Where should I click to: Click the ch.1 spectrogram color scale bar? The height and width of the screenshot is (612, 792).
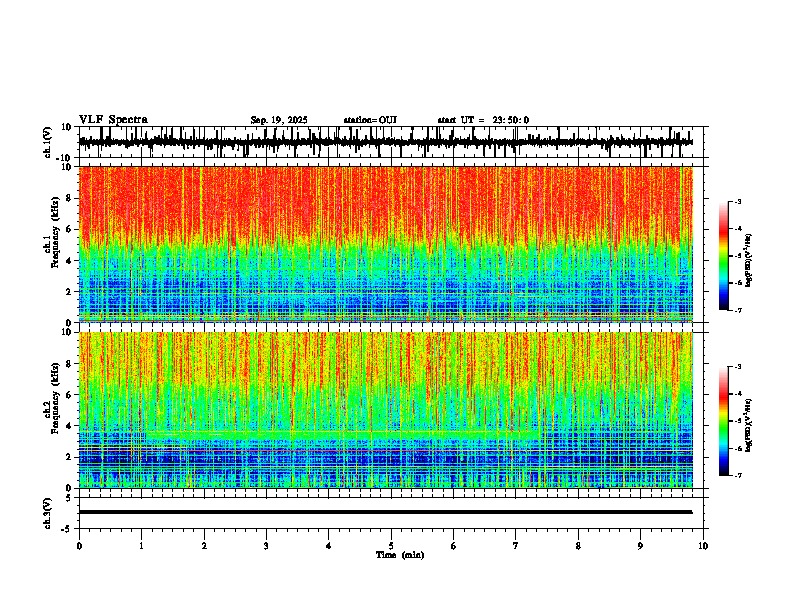[724, 256]
